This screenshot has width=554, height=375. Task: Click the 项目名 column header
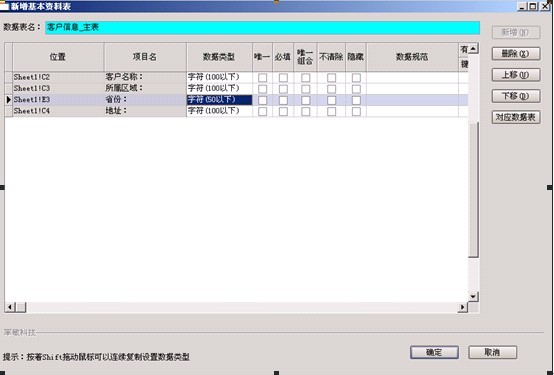coord(145,57)
